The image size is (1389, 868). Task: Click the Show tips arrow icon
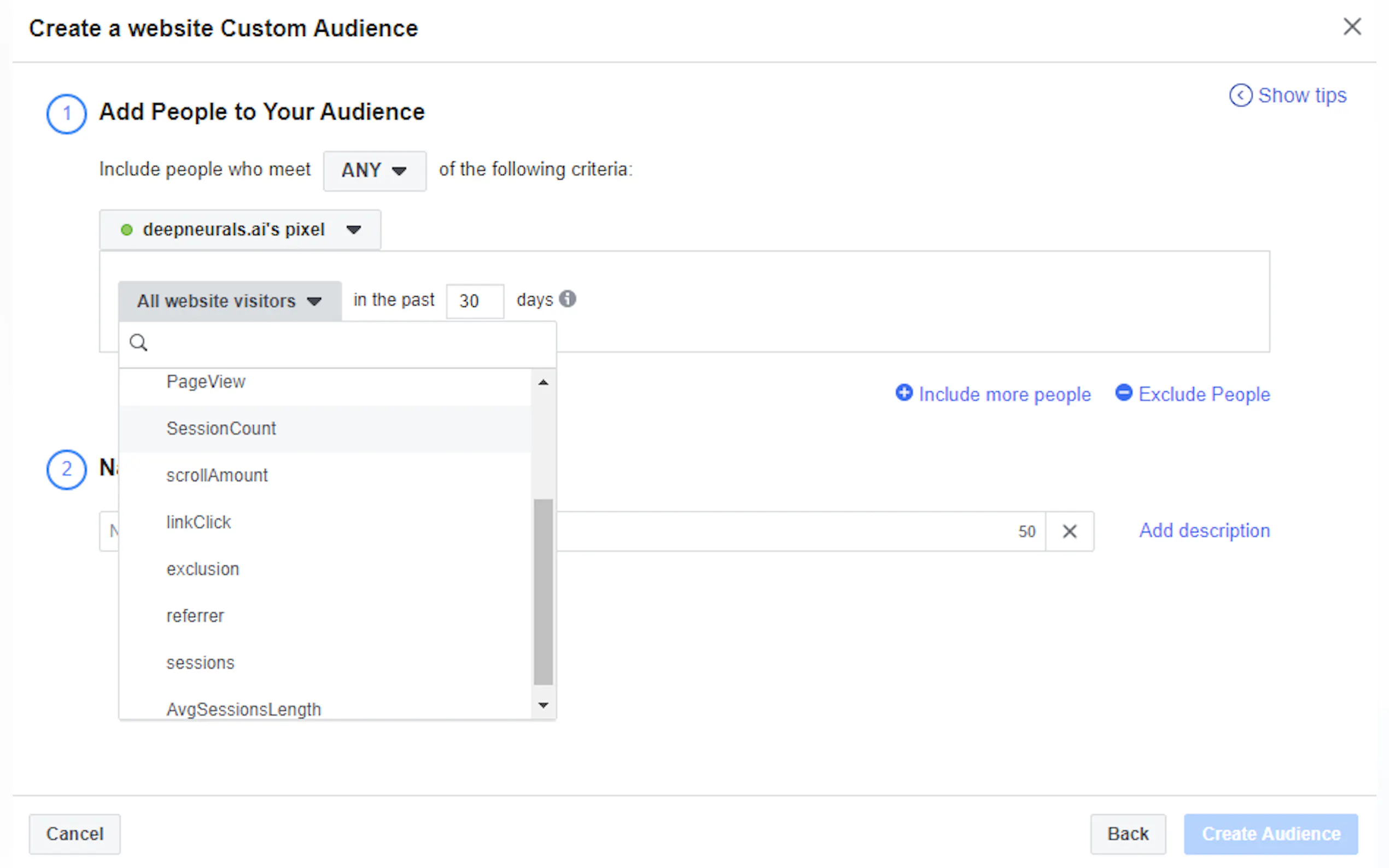click(1240, 95)
